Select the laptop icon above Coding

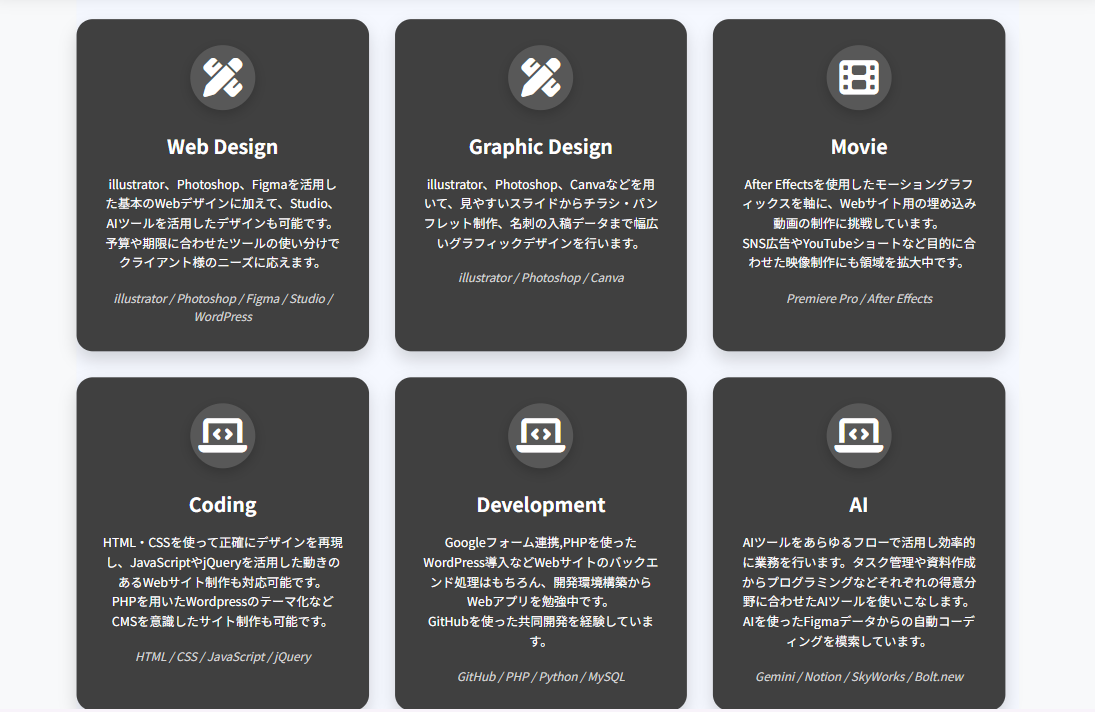click(x=222, y=436)
